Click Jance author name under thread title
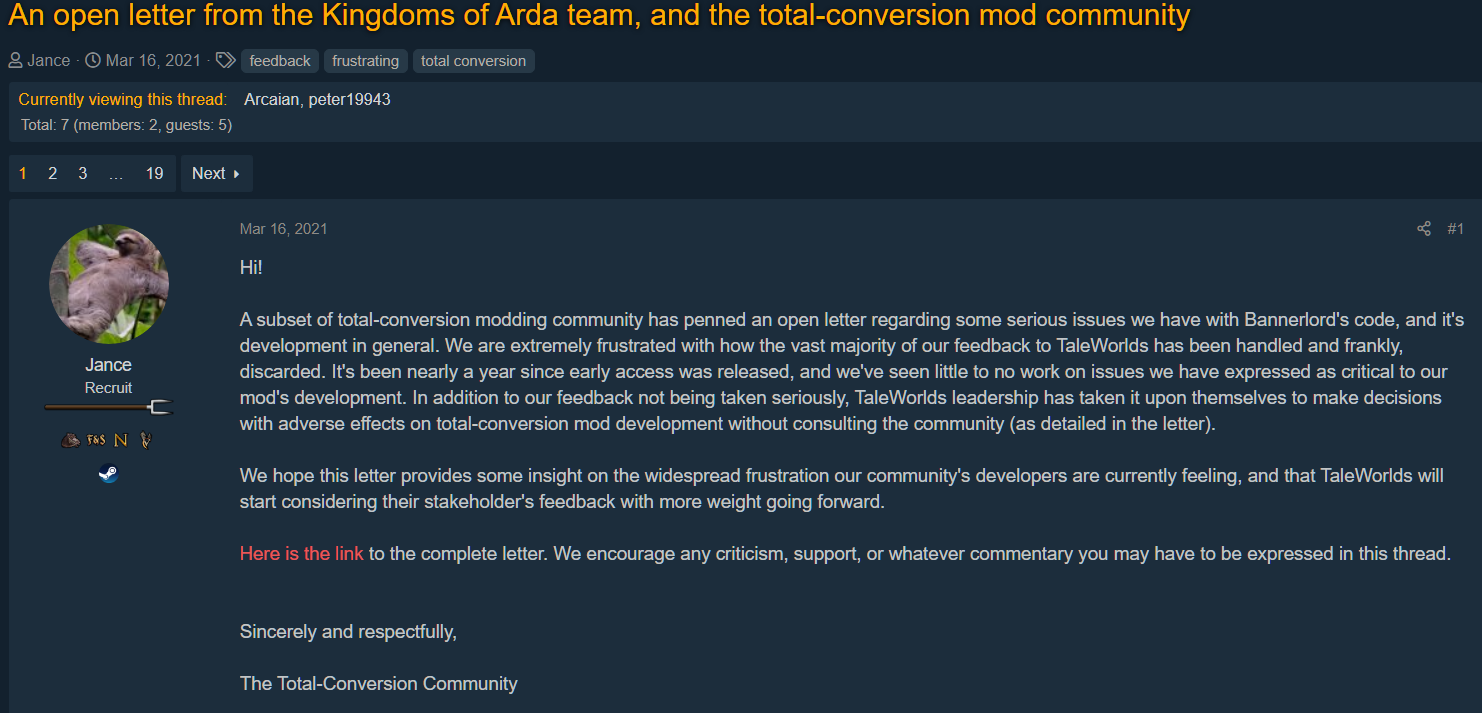Image resolution: width=1482 pixels, height=713 pixels. click(x=49, y=61)
